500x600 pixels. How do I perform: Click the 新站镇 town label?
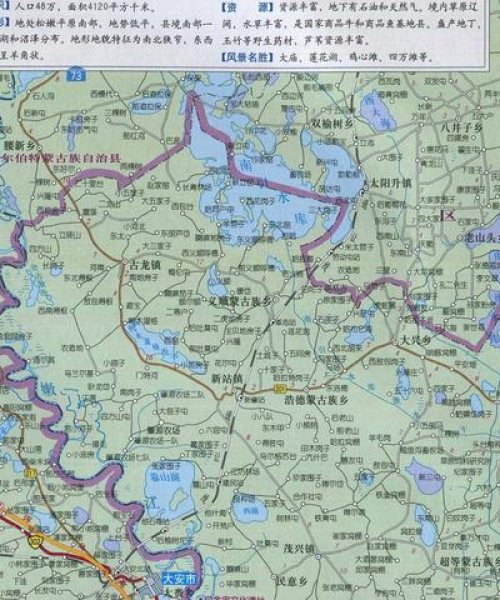pos(227,378)
